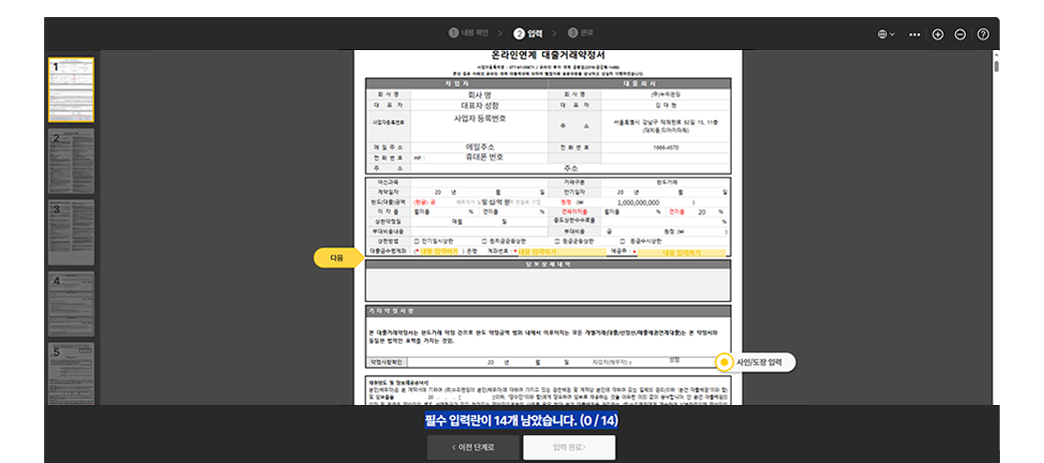This screenshot has width=1044, height=463.
Task: Click the 1,000,000,000 amount value
Action: pyautogui.click(x=638, y=203)
